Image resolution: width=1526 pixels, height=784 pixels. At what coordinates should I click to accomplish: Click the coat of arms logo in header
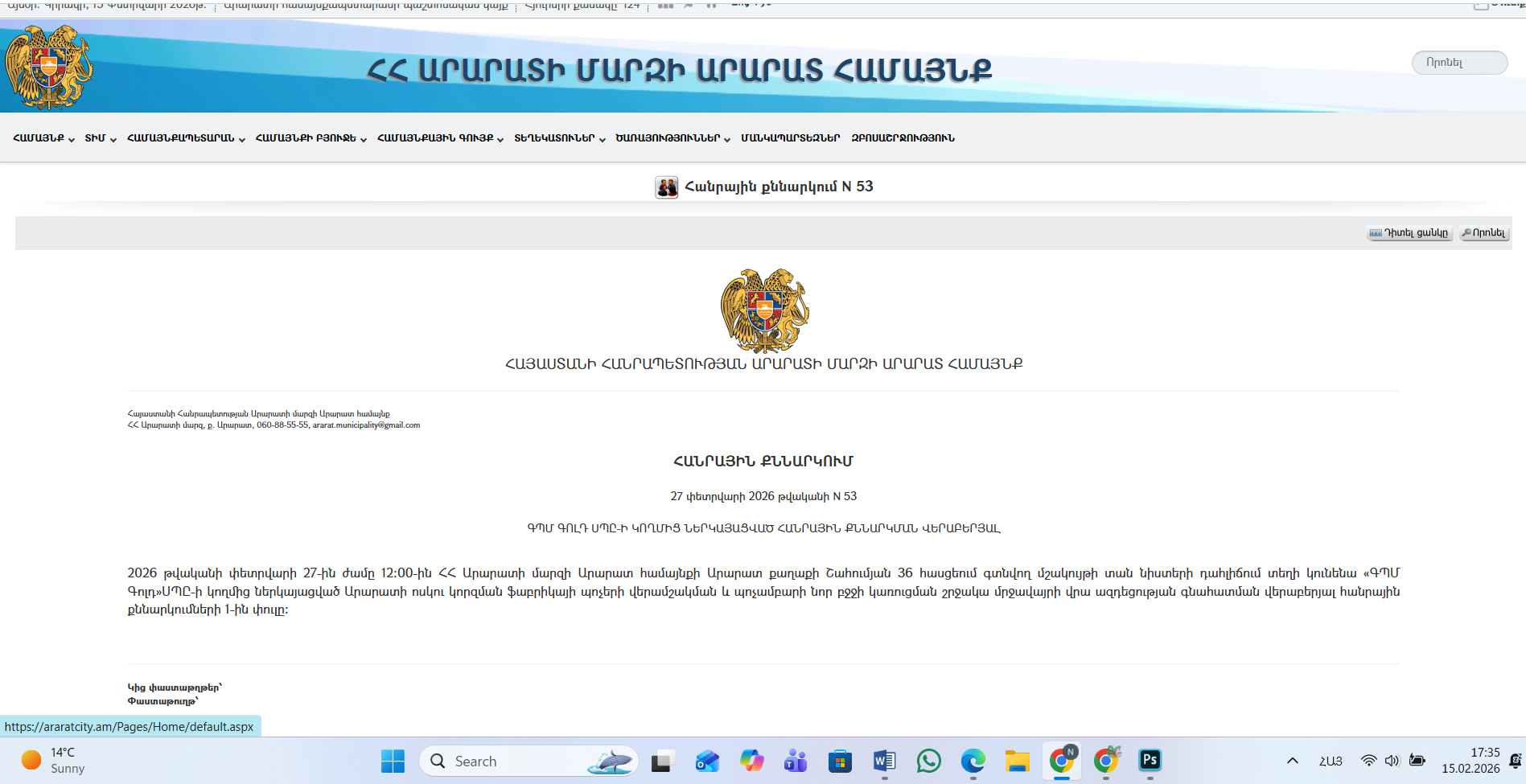point(48,67)
